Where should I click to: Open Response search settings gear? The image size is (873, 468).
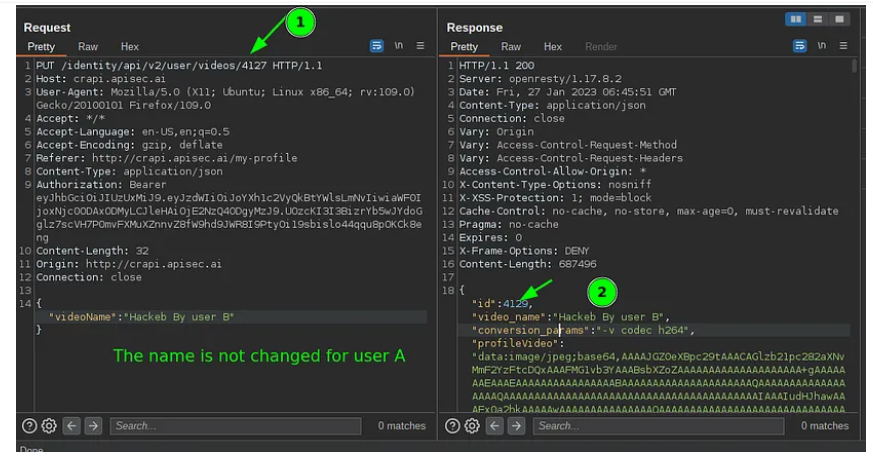point(472,426)
